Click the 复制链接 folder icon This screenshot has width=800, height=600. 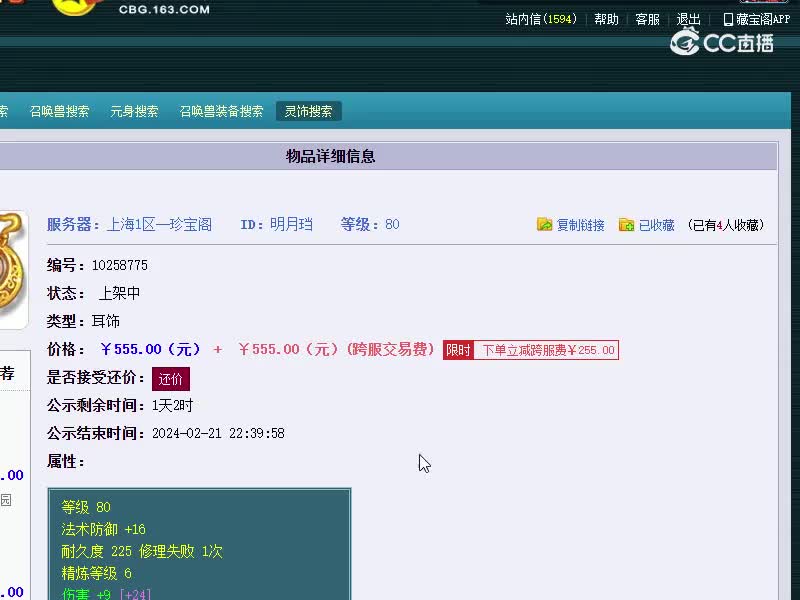point(544,224)
